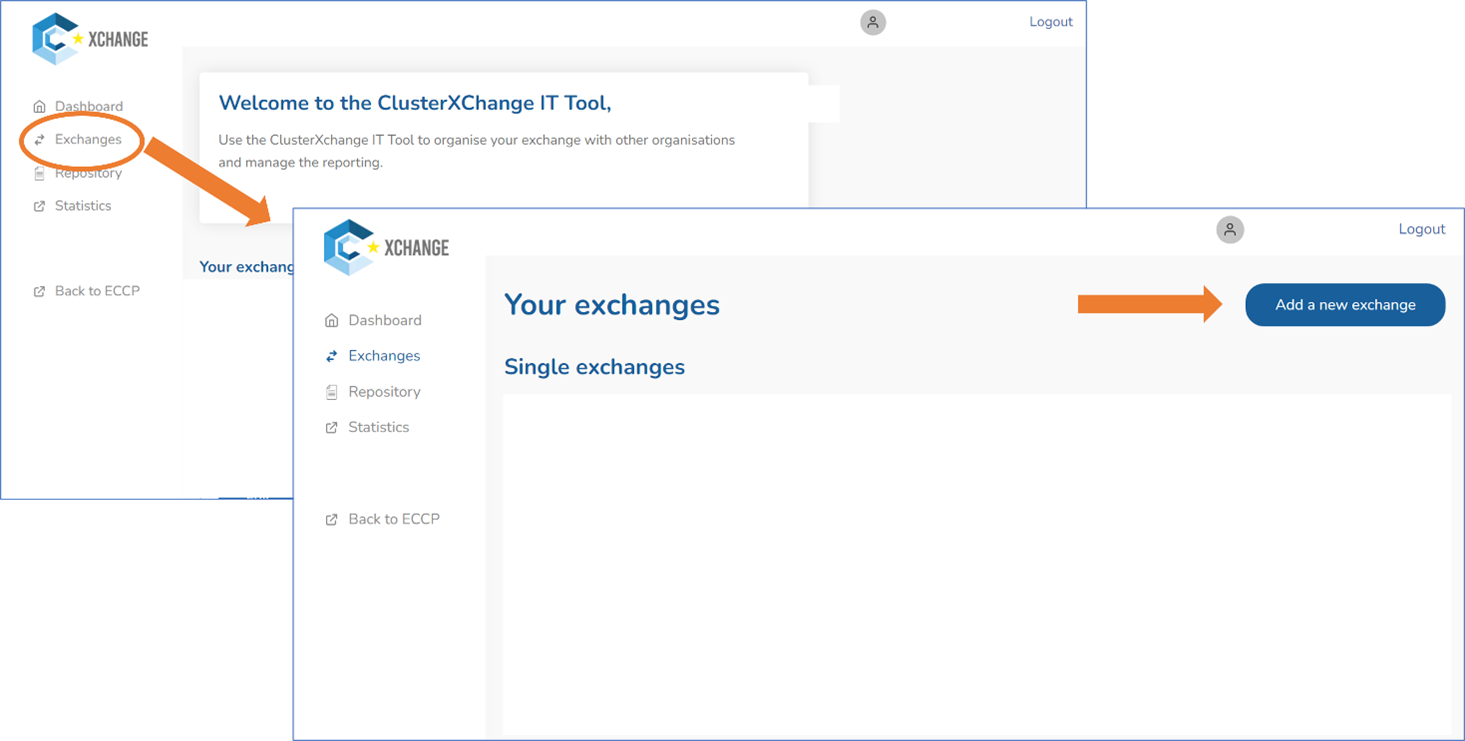
Task: Select Statistics in the front window sidebar
Action: 379,427
